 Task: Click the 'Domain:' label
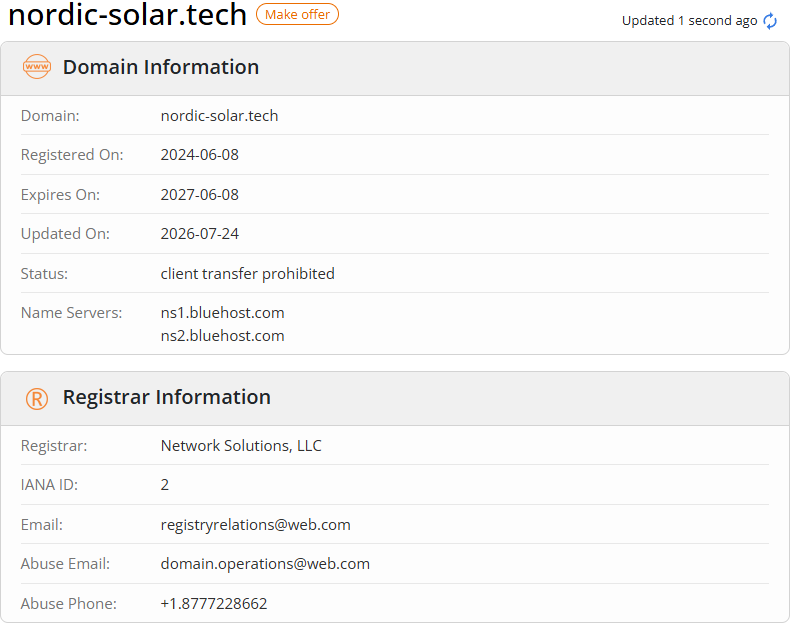50,116
